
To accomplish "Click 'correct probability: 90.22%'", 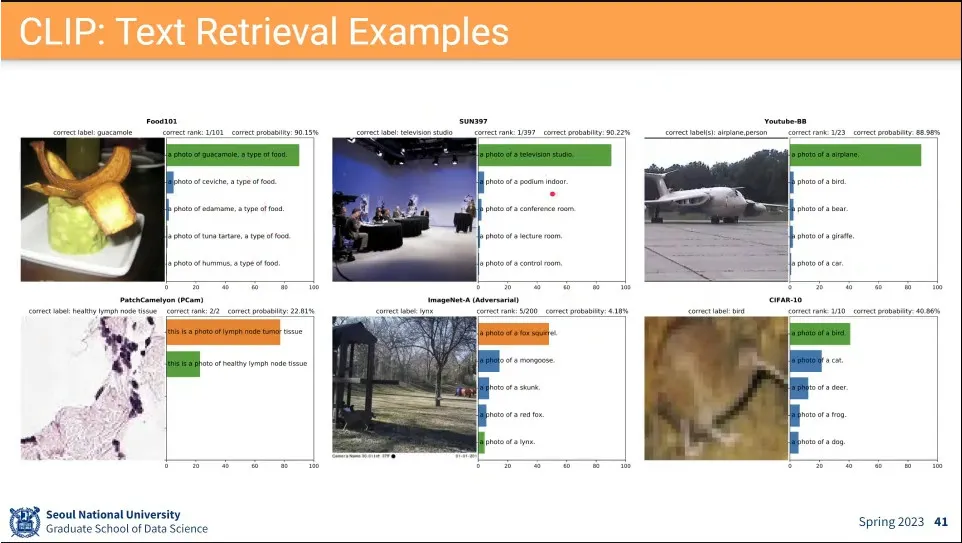I will click(587, 133).
